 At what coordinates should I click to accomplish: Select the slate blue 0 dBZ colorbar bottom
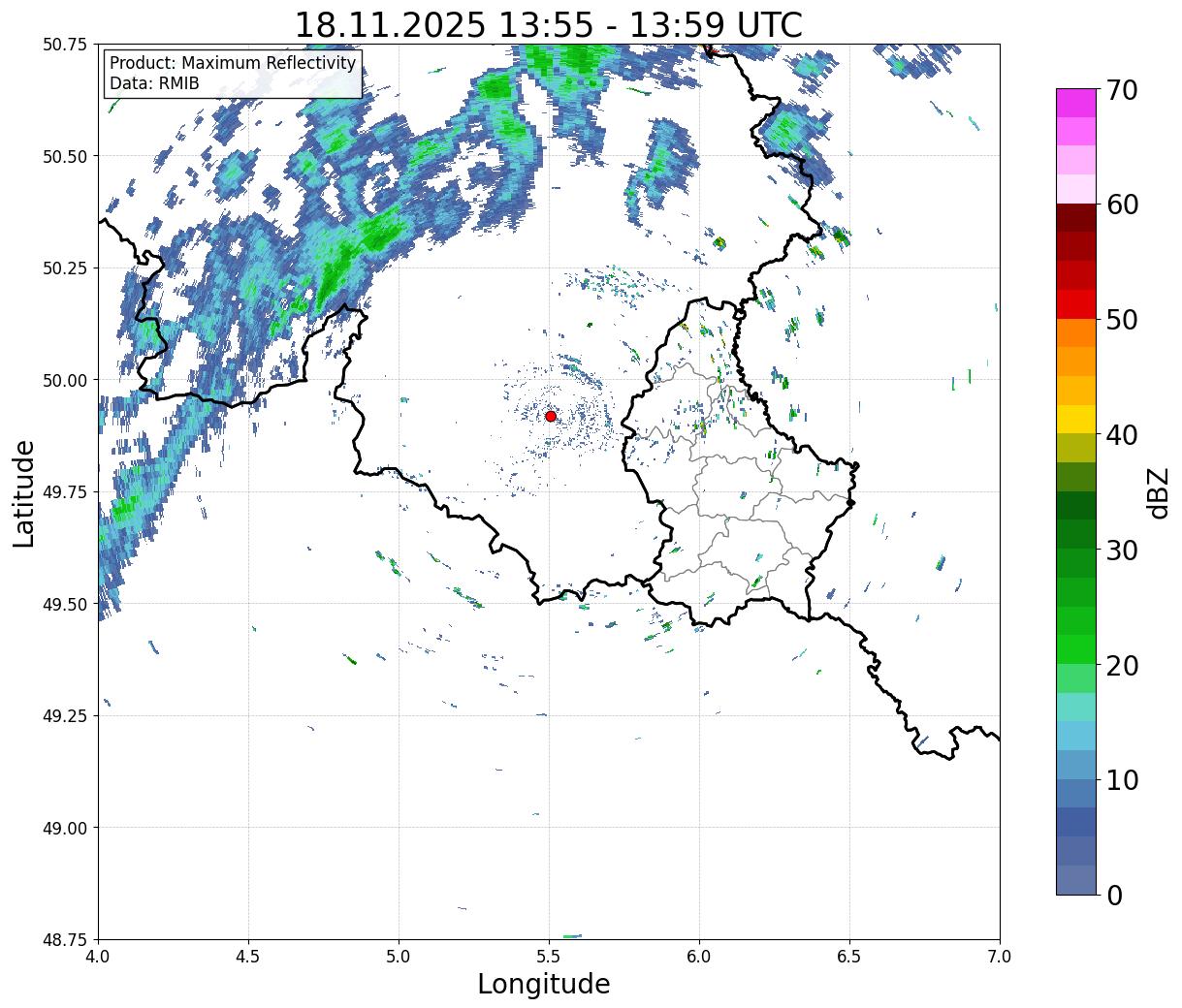pyautogui.click(x=1076, y=879)
